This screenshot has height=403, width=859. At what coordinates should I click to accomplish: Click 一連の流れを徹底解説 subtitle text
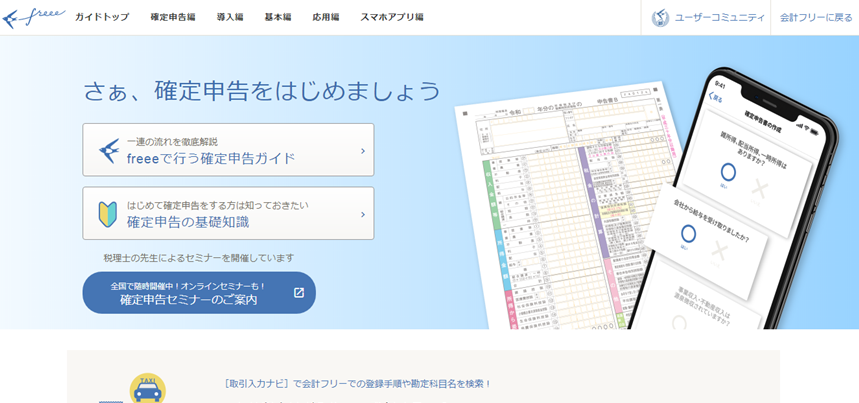173,142
